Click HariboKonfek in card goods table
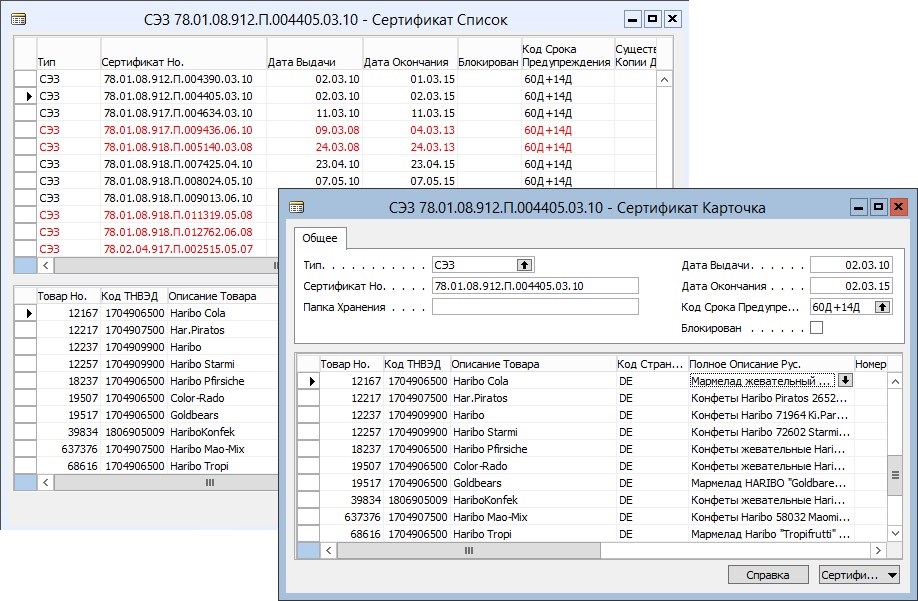Viewport: 918px width, 601px height. click(485, 500)
